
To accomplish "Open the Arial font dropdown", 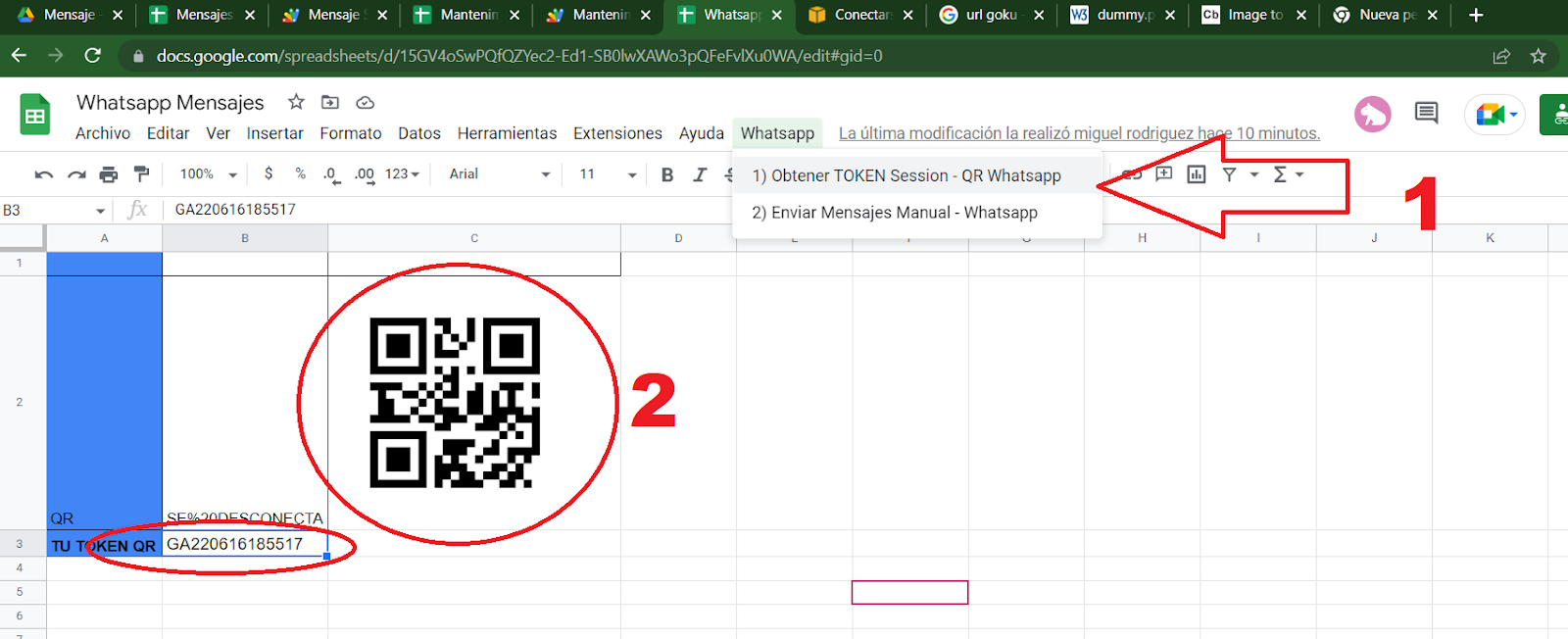I will pyautogui.click(x=500, y=174).
